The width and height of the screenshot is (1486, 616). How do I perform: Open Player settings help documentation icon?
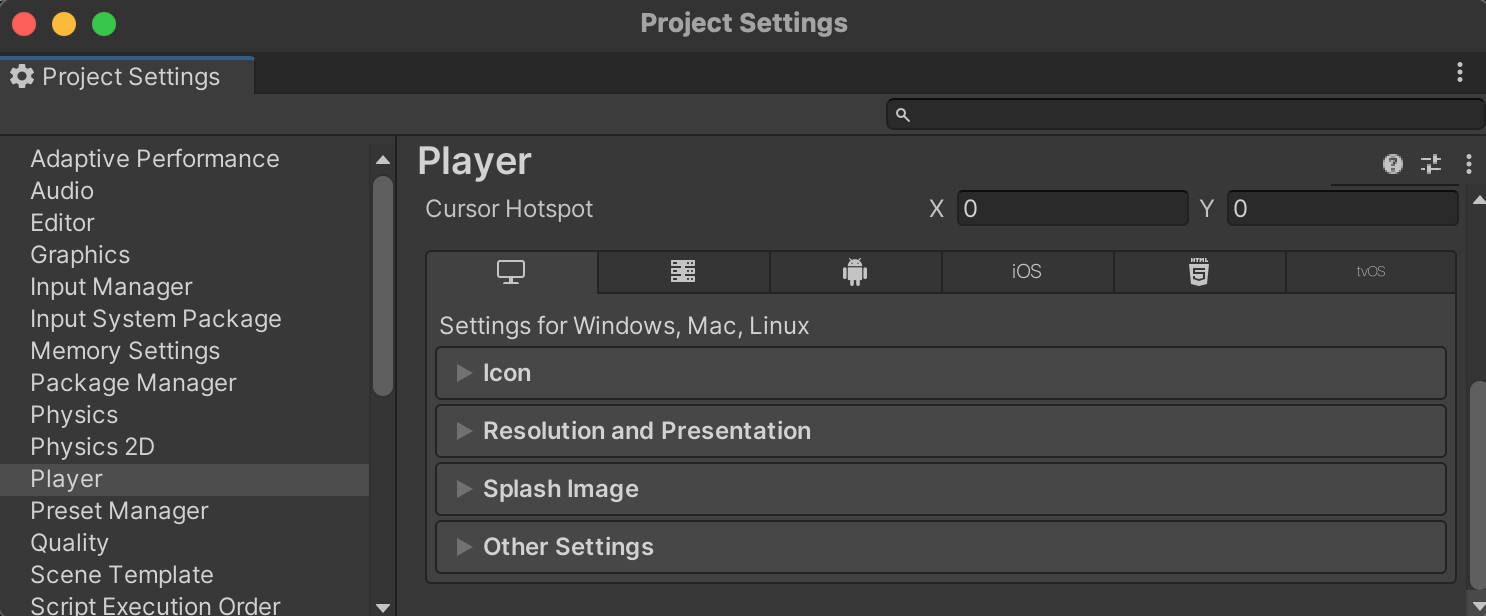click(1392, 164)
